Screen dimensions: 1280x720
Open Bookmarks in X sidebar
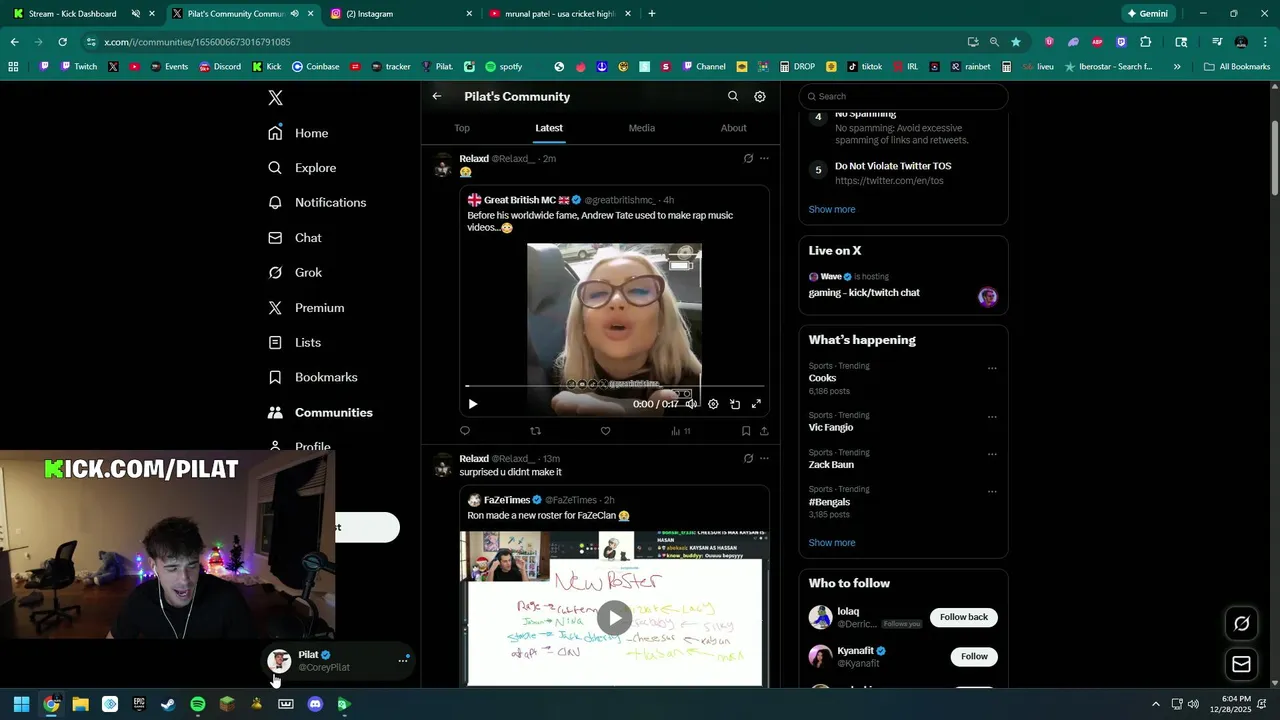312,377
